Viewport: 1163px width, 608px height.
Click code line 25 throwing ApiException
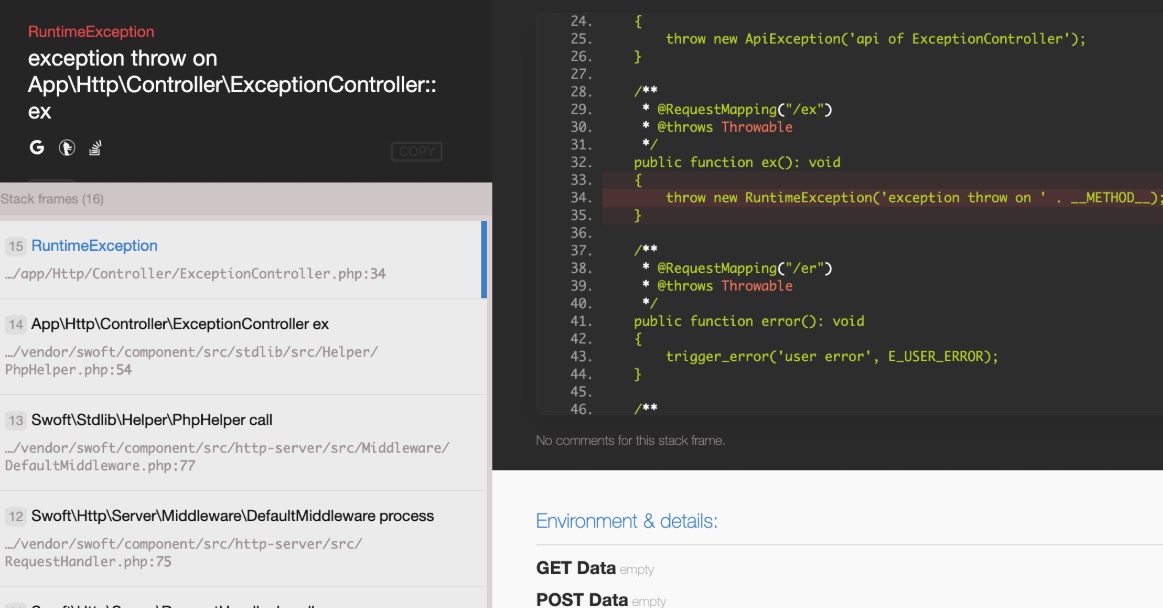click(x=875, y=39)
